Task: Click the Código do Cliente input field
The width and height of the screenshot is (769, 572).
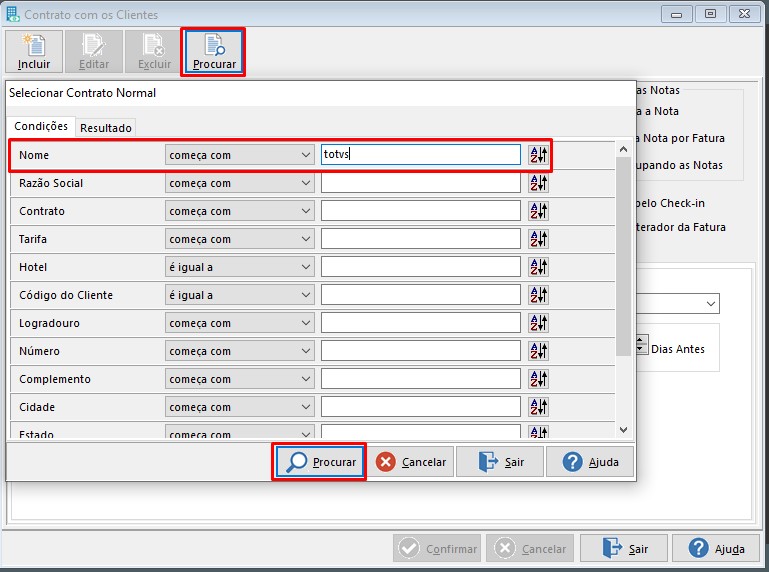Action: tap(421, 295)
